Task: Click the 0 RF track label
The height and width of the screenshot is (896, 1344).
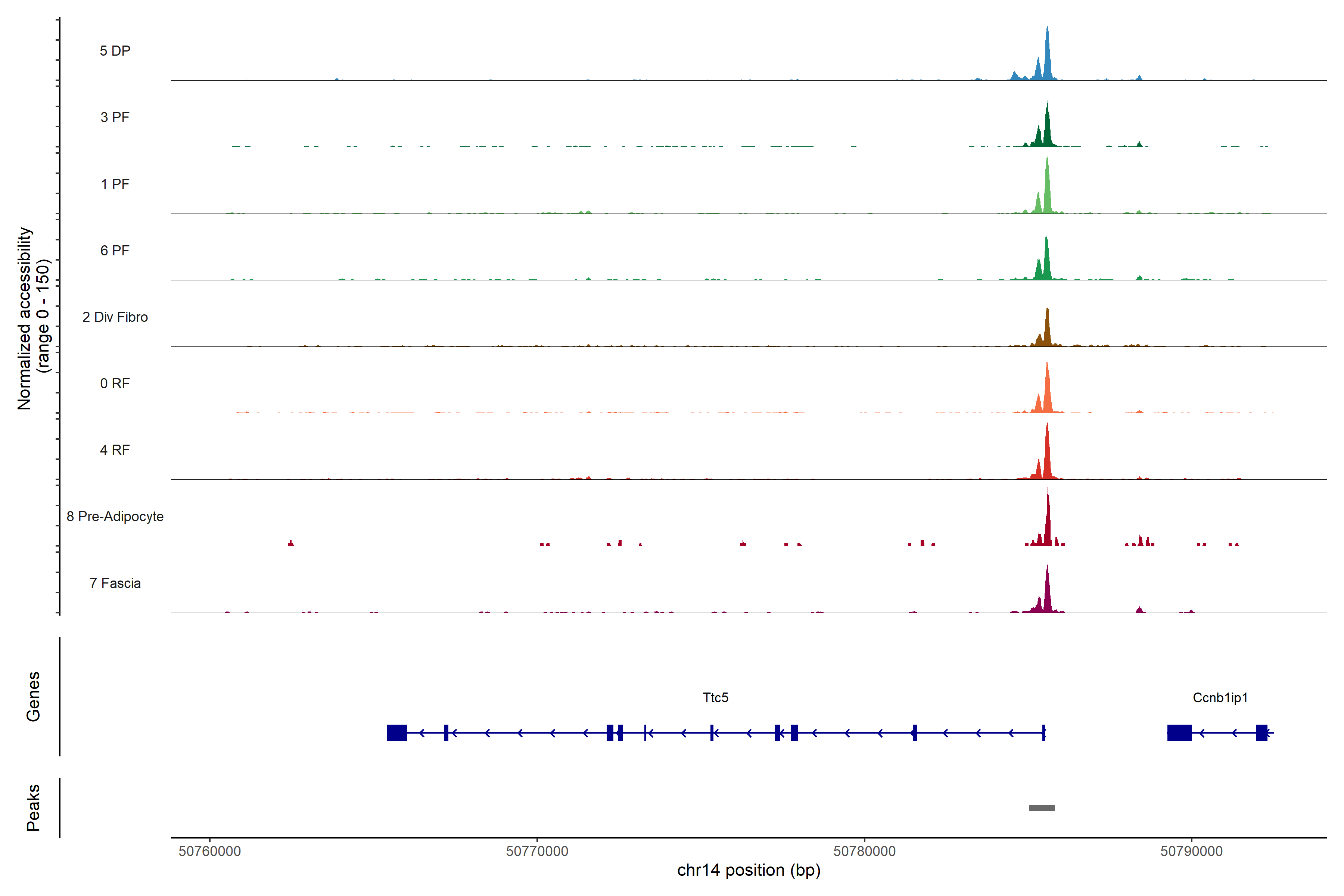Action: coord(115,383)
